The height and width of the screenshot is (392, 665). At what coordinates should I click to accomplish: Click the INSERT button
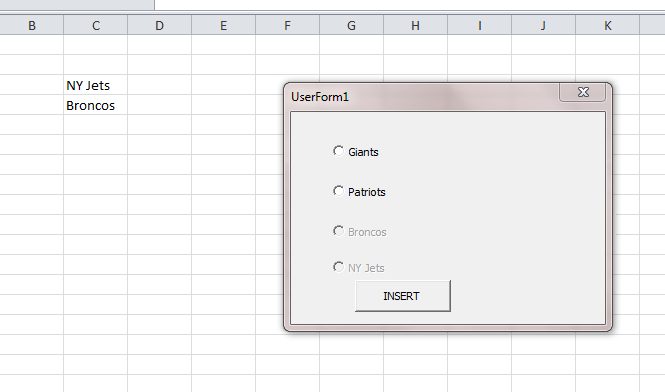click(402, 296)
